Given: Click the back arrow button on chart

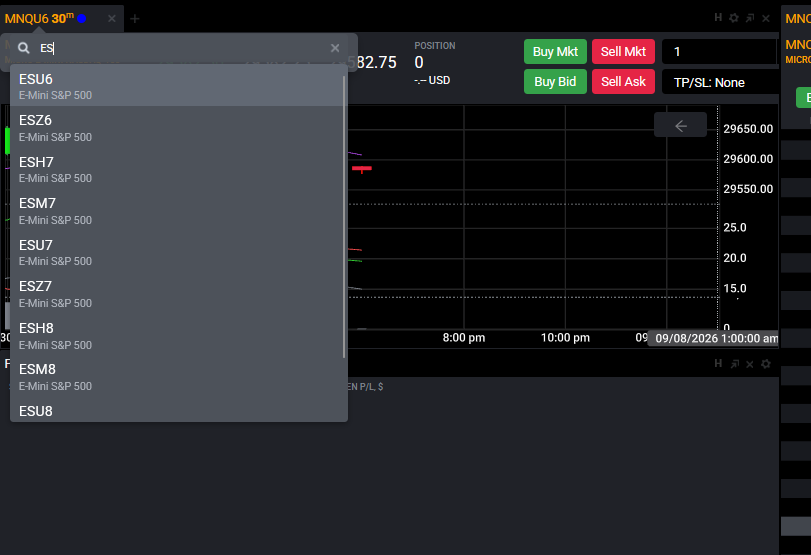Looking at the screenshot, I should (x=681, y=126).
